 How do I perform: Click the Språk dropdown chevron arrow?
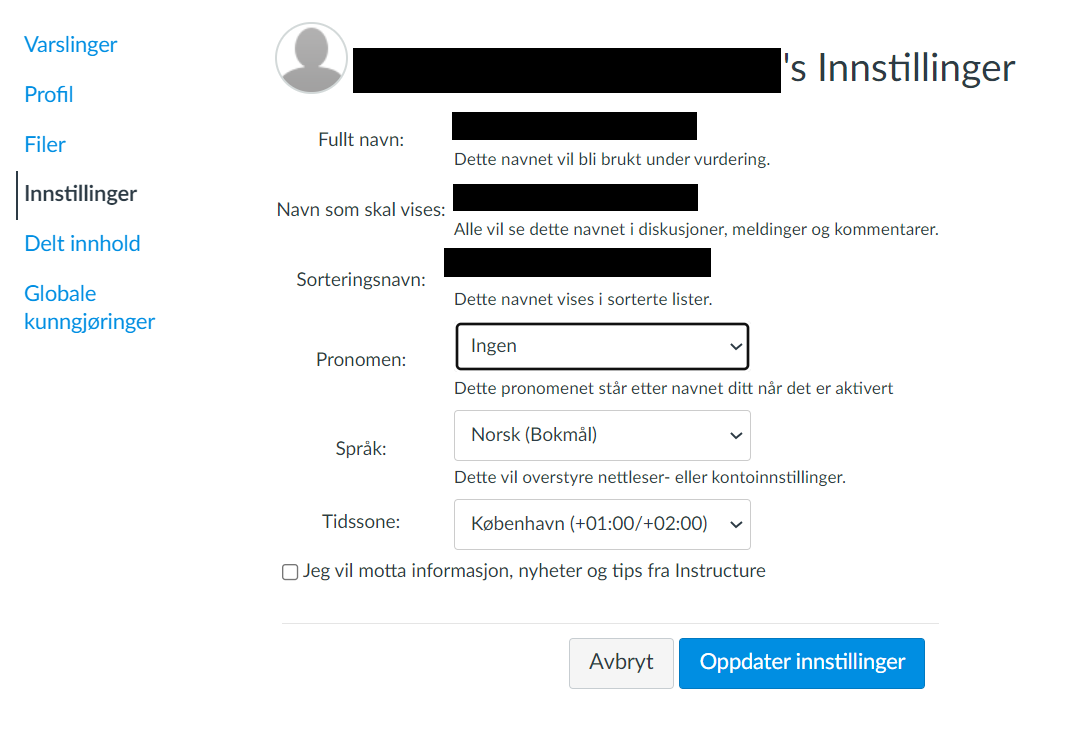736,435
